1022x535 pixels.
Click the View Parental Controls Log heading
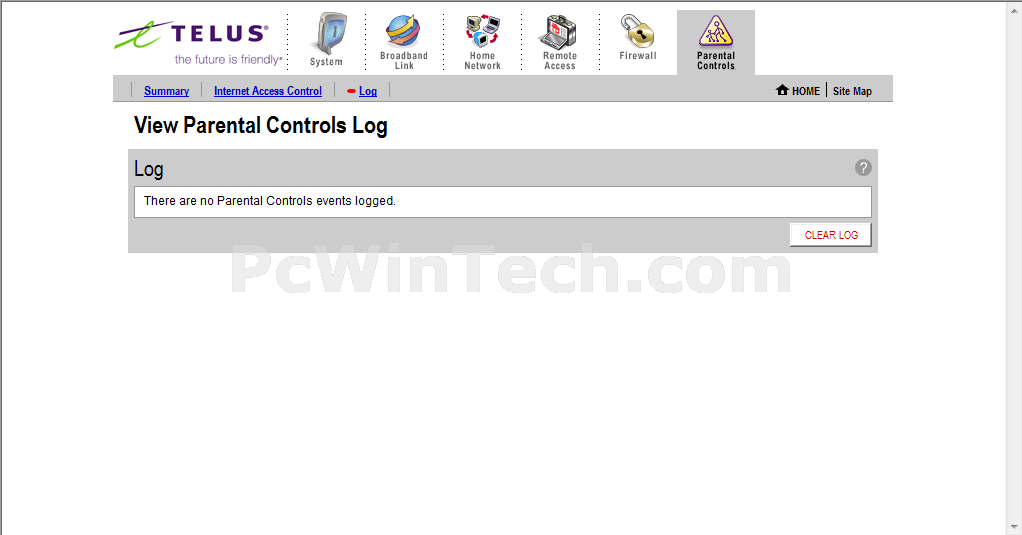pyautogui.click(x=261, y=125)
